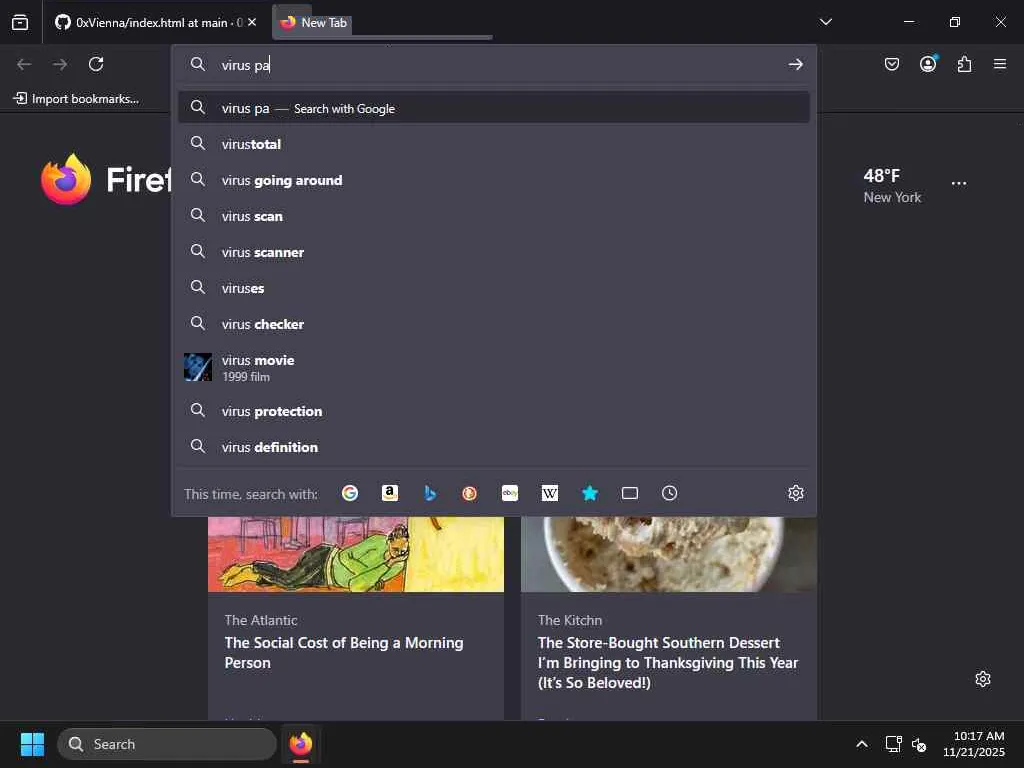This screenshot has height=768, width=1024.
Task: Choose the 'virustotal' suggestion
Action: 494,144
